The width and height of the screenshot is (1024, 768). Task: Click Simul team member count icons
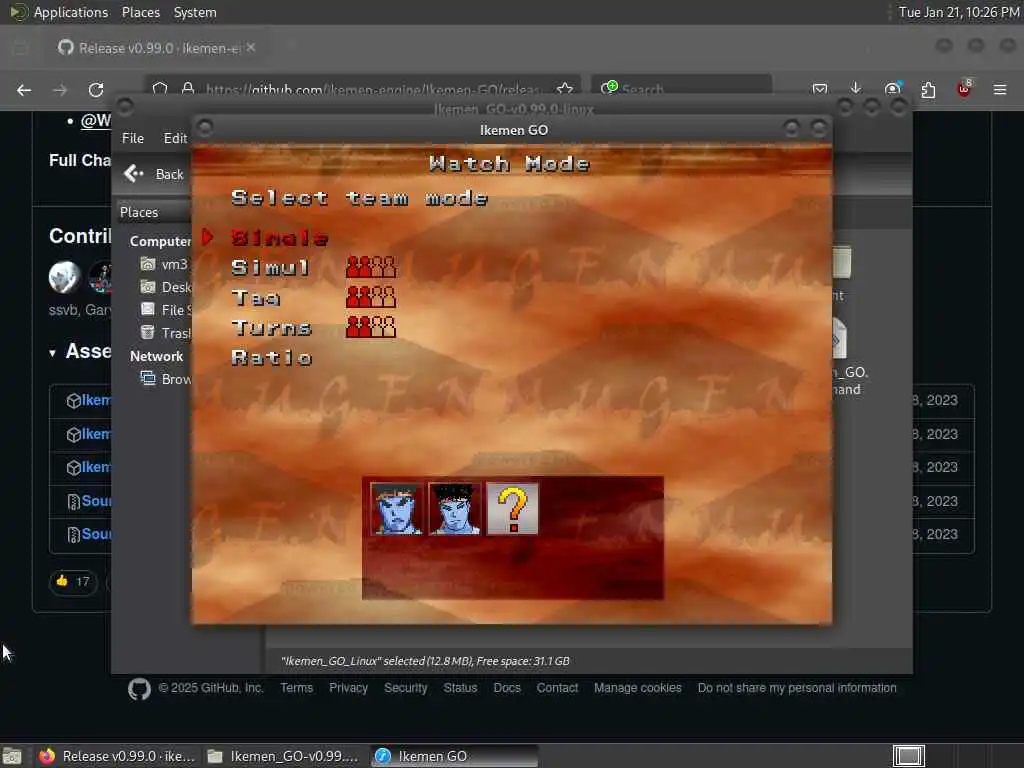371,267
